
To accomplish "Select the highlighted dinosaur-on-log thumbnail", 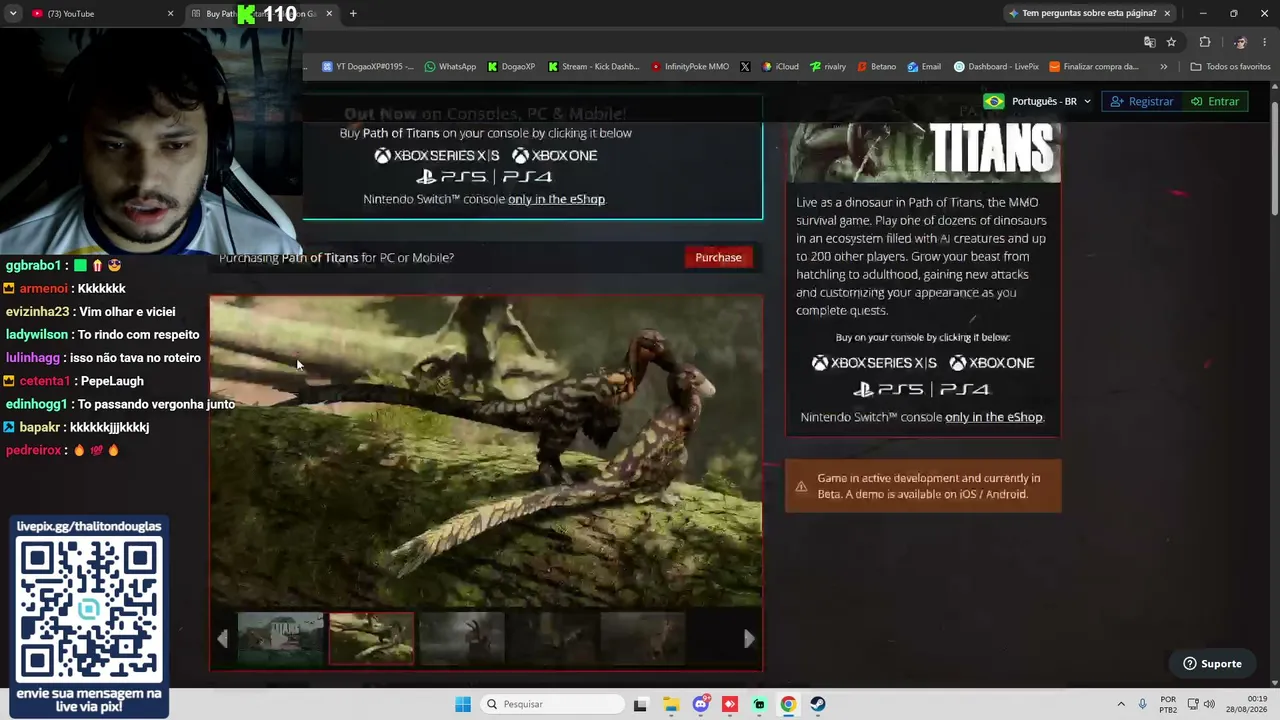I will (x=371, y=638).
